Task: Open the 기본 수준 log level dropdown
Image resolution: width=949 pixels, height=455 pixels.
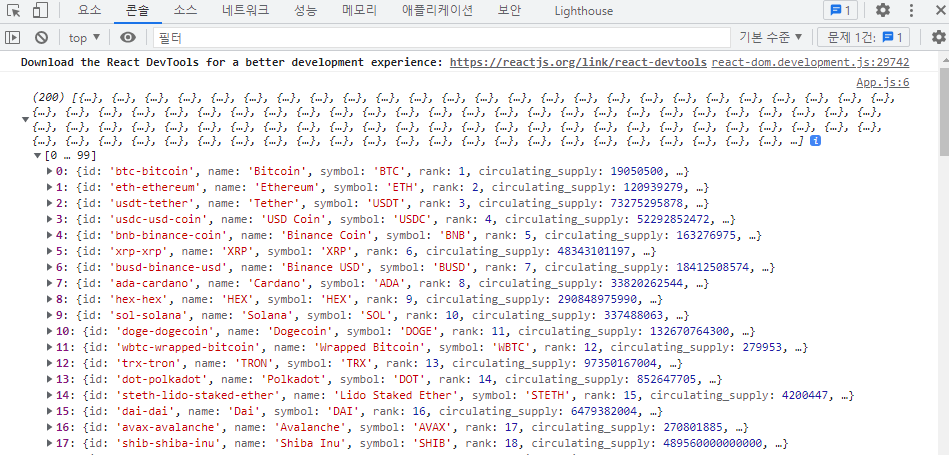Action: (770, 38)
